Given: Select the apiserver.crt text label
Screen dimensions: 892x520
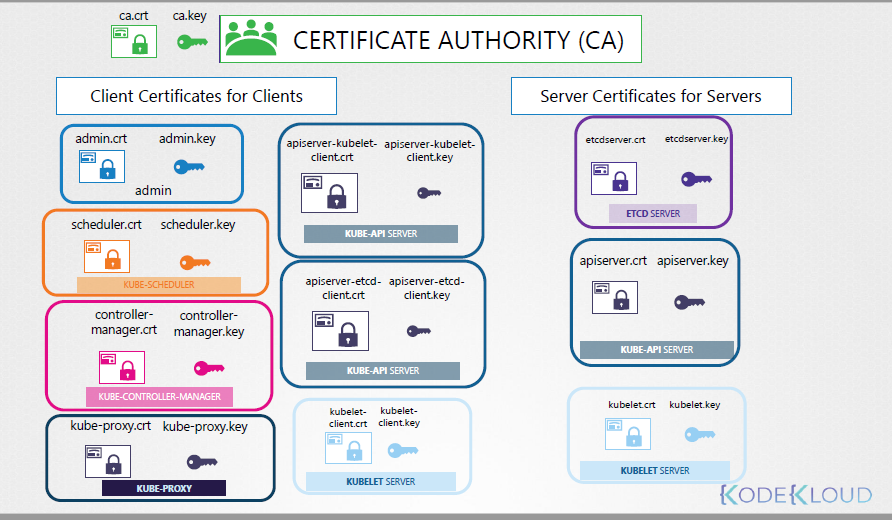Looking at the screenshot, I should tap(613, 261).
